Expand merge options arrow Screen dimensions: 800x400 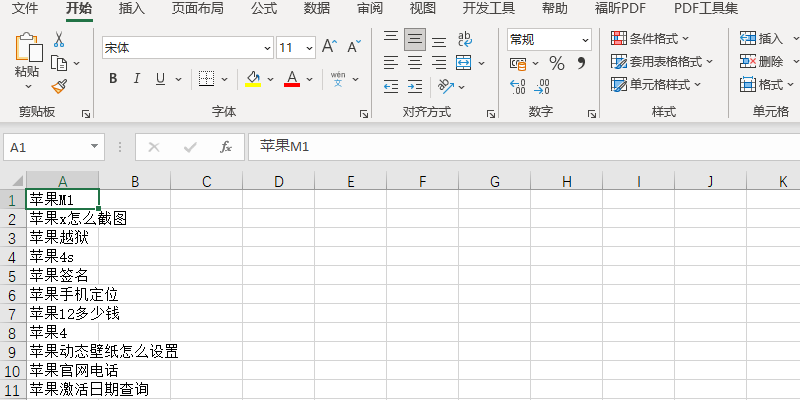click(x=481, y=63)
